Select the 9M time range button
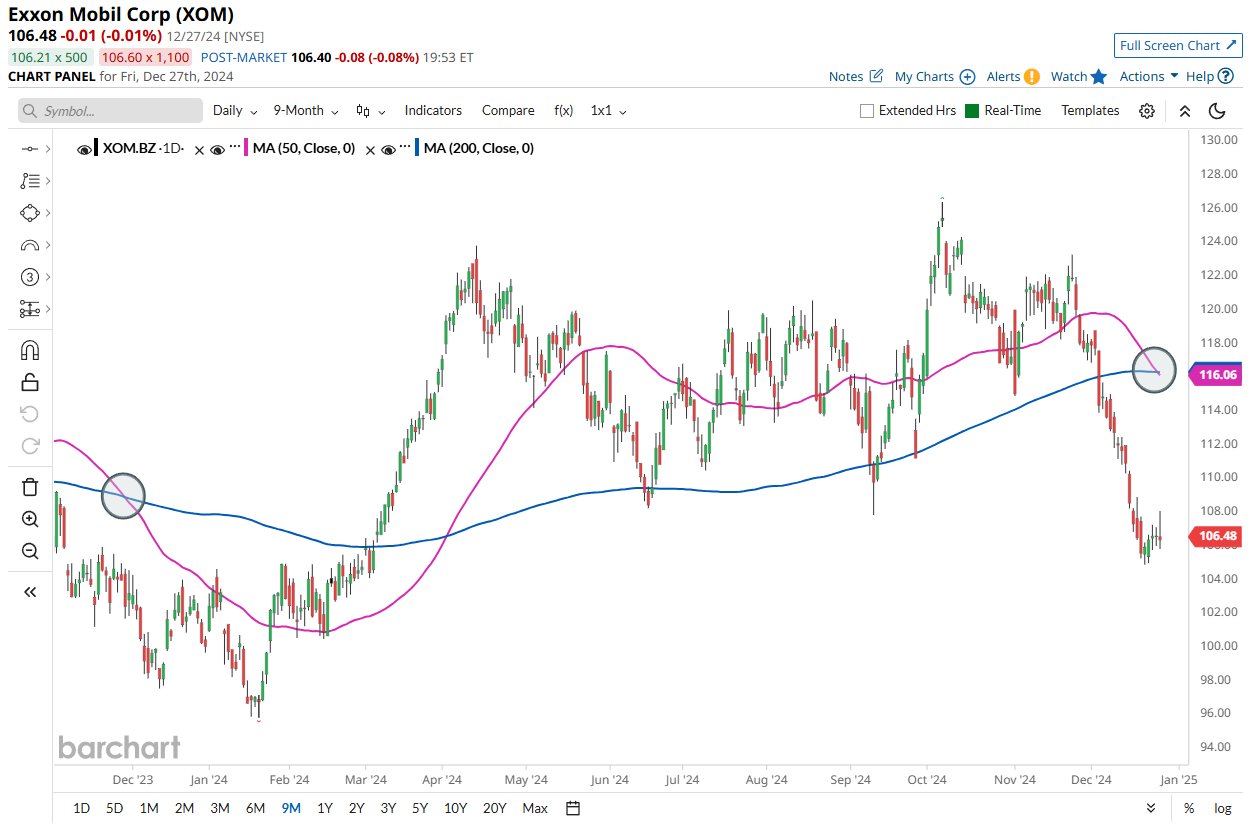 [290, 808]
